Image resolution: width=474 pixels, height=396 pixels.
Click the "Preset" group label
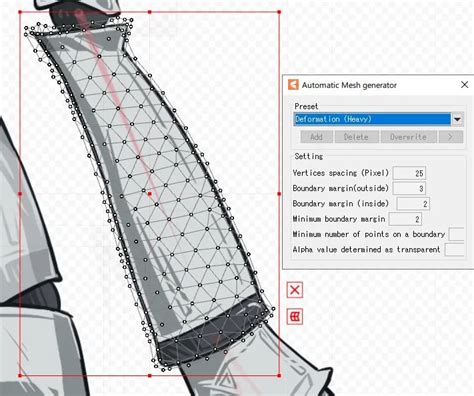pos(306,106)
